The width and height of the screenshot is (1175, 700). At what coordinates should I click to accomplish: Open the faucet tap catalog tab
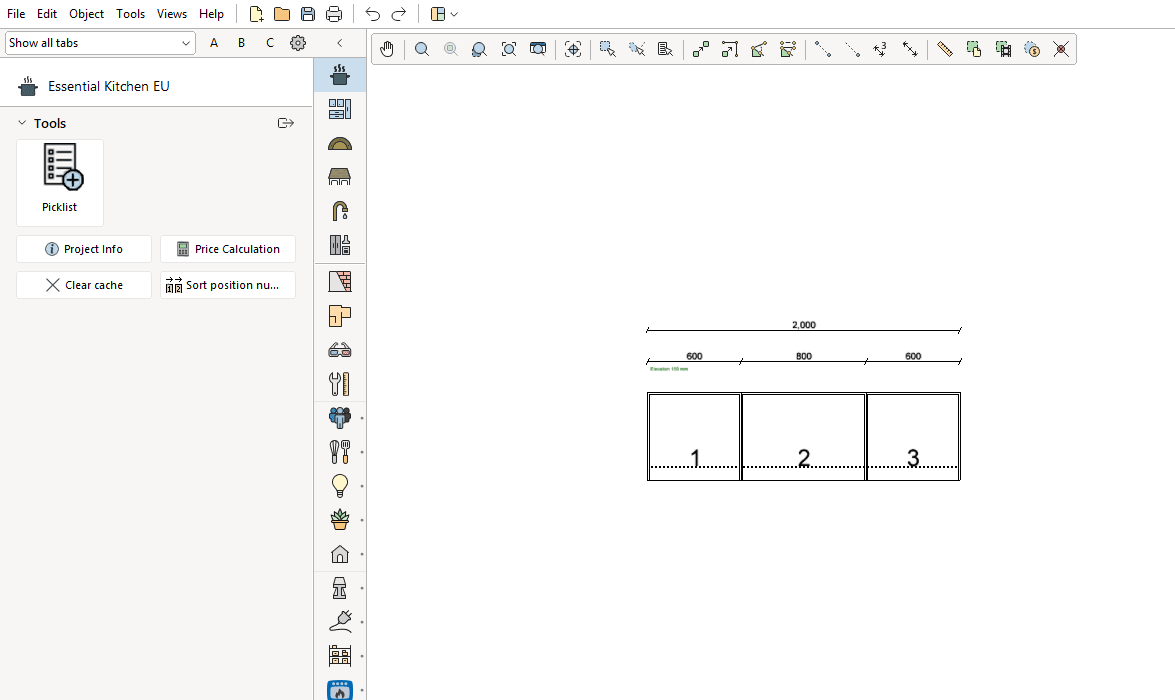click(339, 211)
